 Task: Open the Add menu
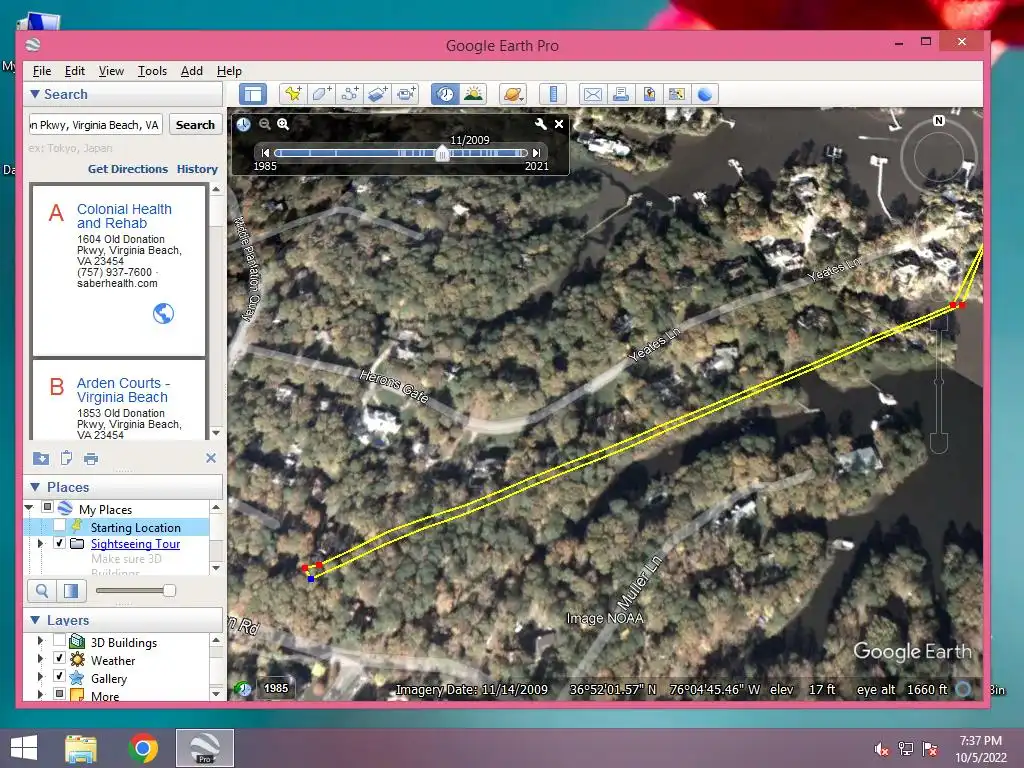point(191,71)
